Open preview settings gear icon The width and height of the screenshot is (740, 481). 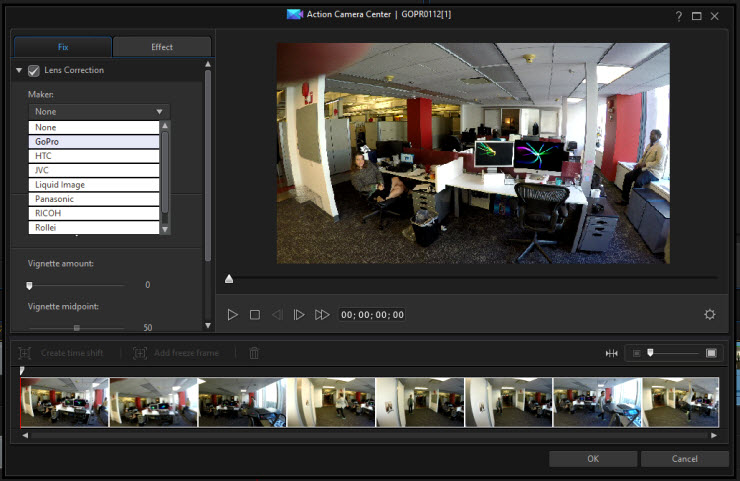pyautogui.click(x=710, y=314)
